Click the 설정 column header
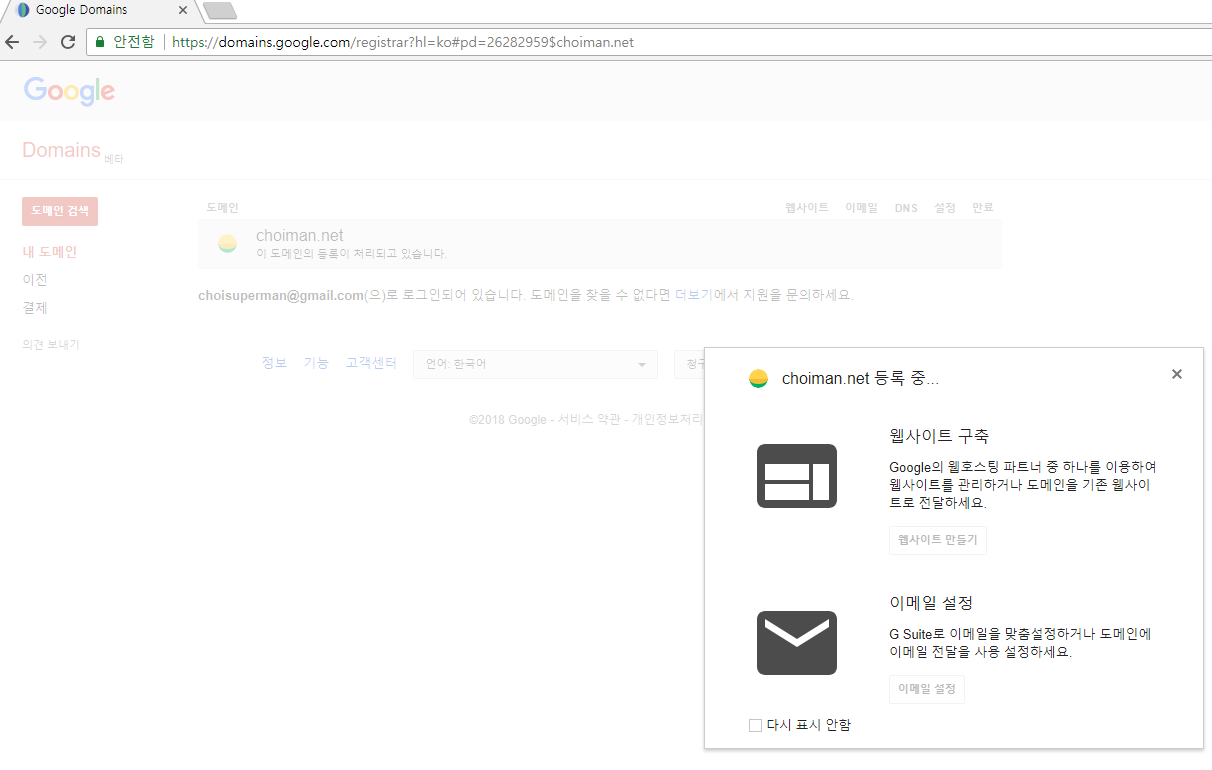This screenshot has height=770, width=1212. pos(945,208)
